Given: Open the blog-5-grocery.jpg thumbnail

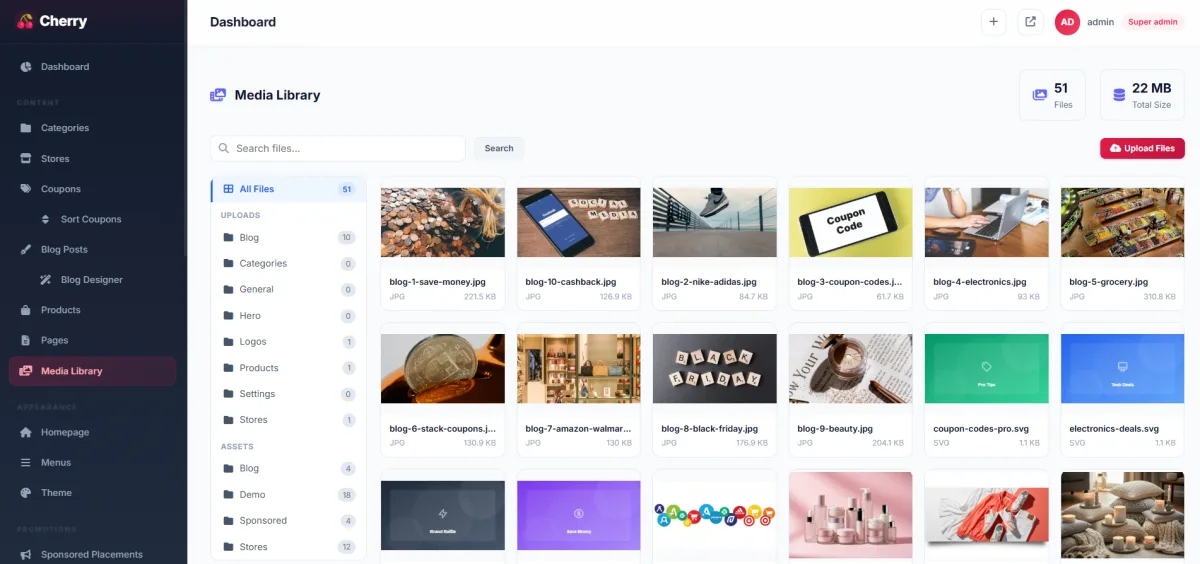Looking at the screenshot, I should [x=1123, y=222].
